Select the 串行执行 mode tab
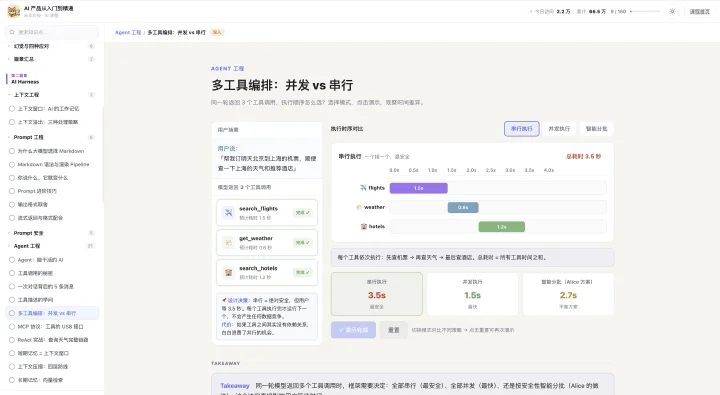Screen dimensions: 720x395 (521, 129)
